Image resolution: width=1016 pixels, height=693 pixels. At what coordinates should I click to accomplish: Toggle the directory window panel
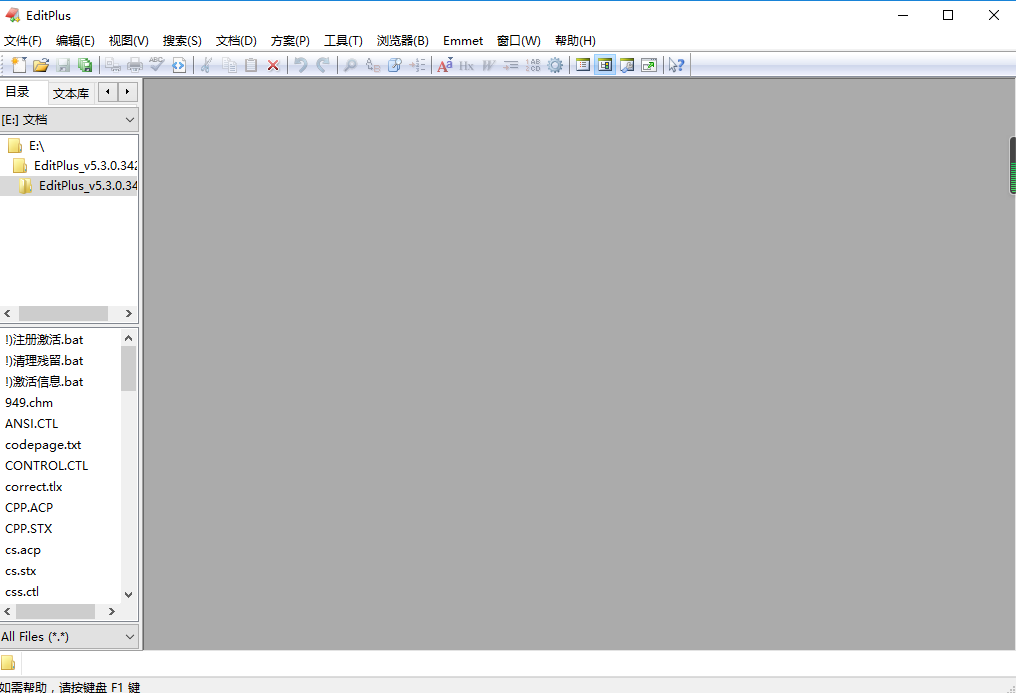pyautogui.click(x=604, y=65)
